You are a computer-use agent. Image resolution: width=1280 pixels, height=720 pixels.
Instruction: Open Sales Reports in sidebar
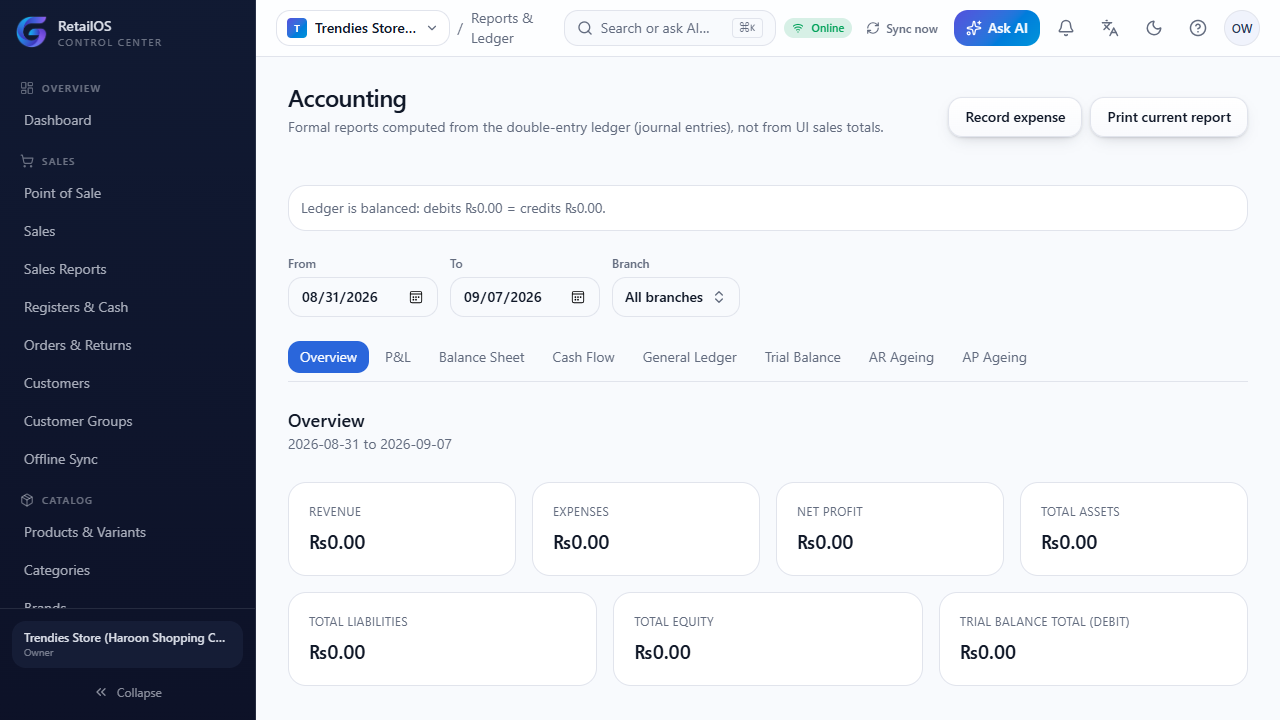pos(128,269)
